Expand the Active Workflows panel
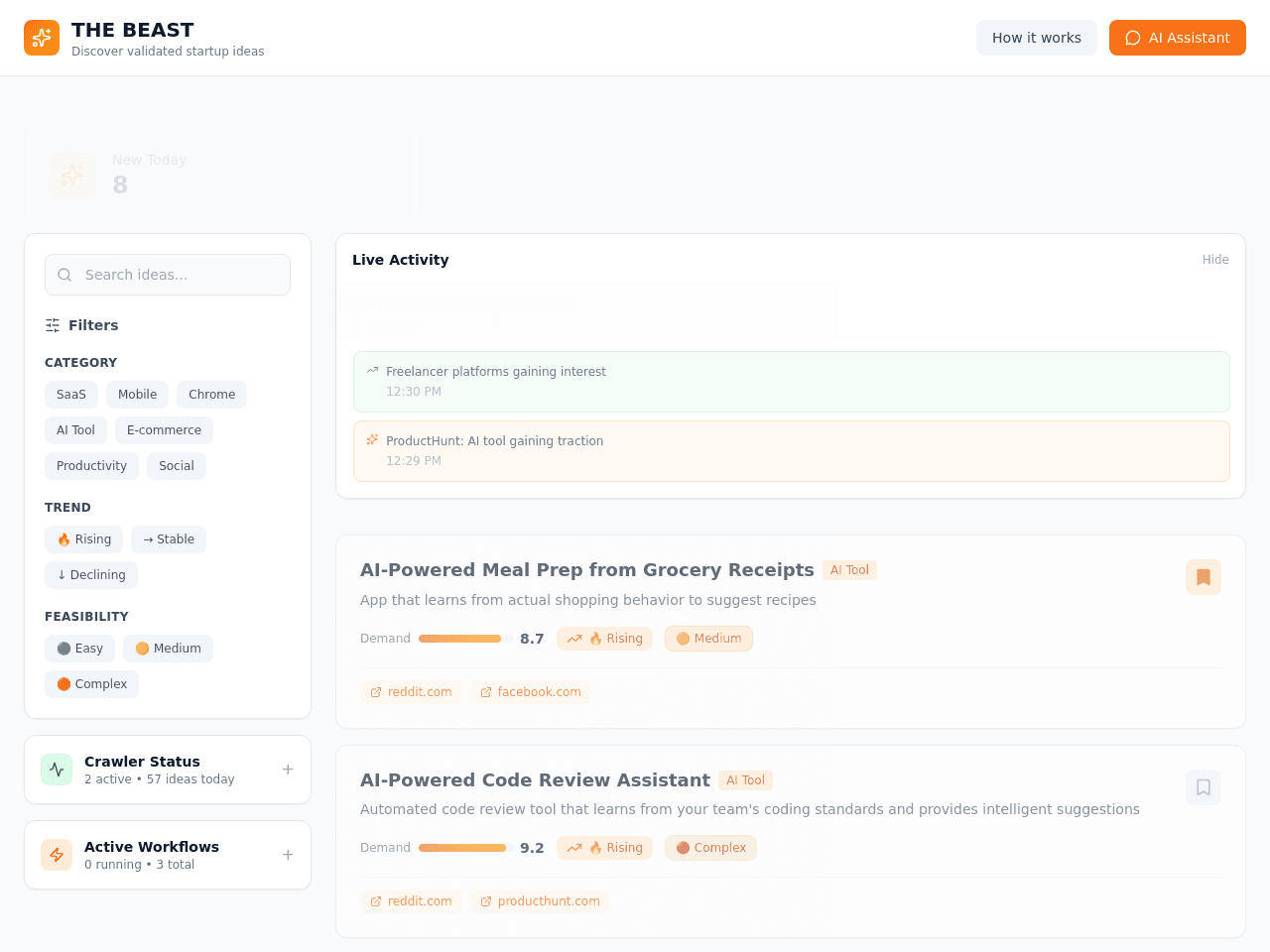 pyautogui.click(x=288, y=855)
